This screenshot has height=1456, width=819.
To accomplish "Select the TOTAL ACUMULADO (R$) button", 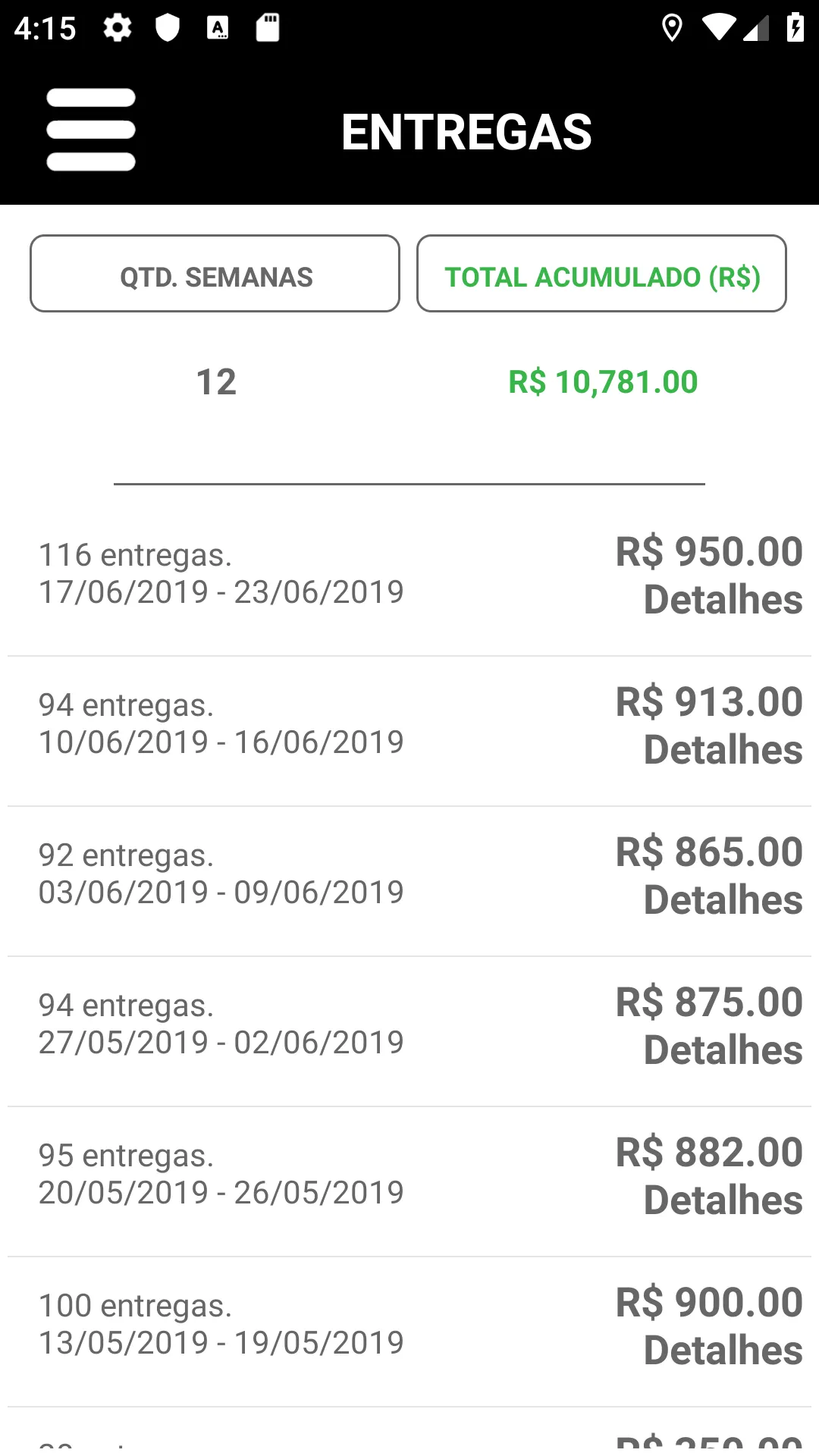I will (601, 274).
